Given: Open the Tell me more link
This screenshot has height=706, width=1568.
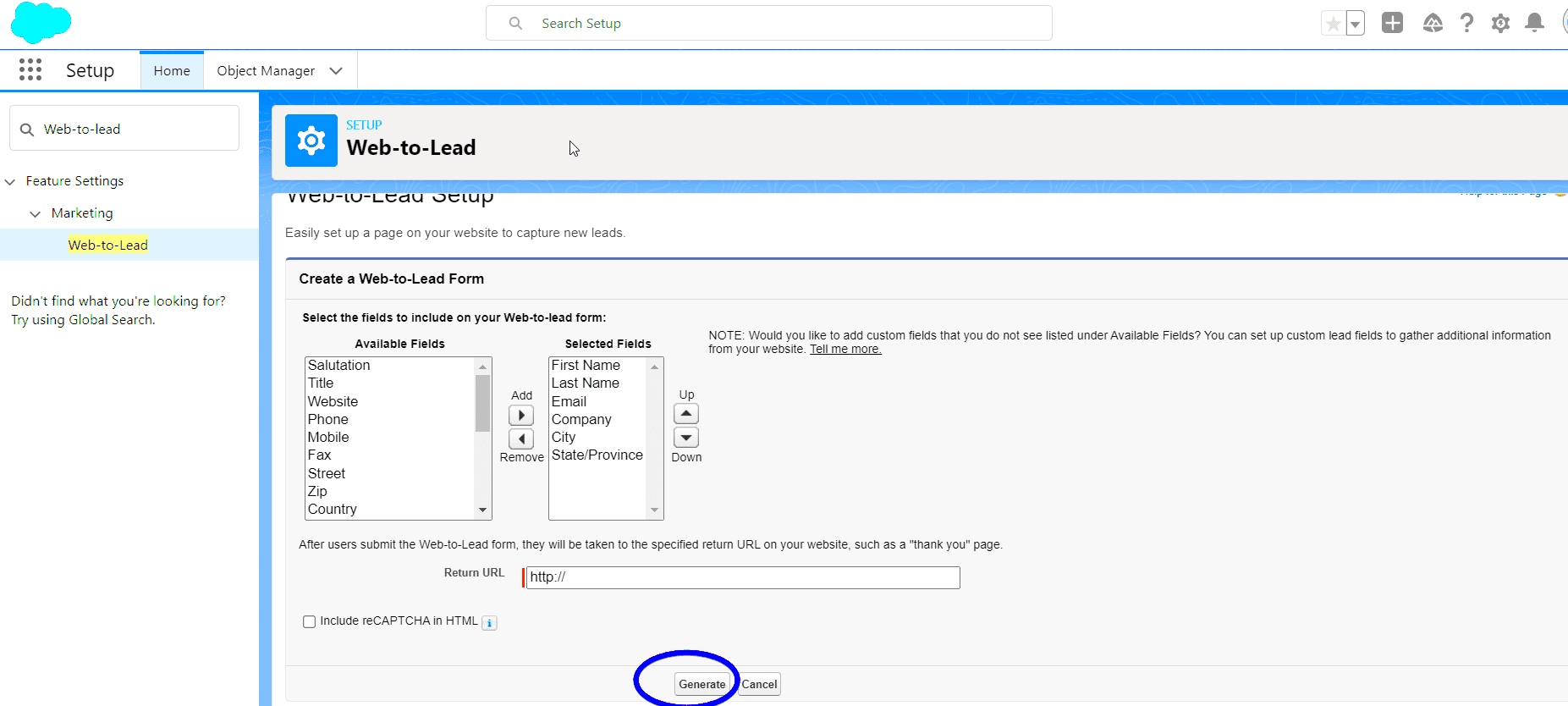Looking at the screenshot, I should [x=845, y=350].
